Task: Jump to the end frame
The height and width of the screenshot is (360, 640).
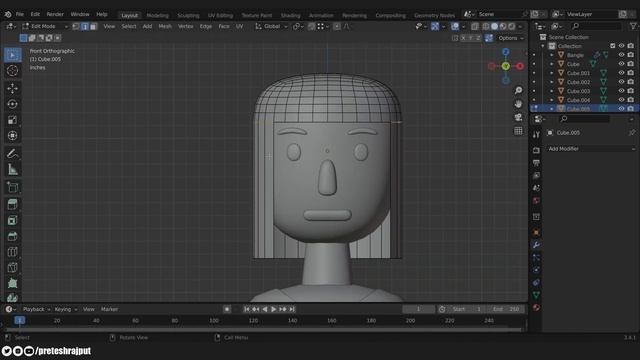Action: [292, 309]
